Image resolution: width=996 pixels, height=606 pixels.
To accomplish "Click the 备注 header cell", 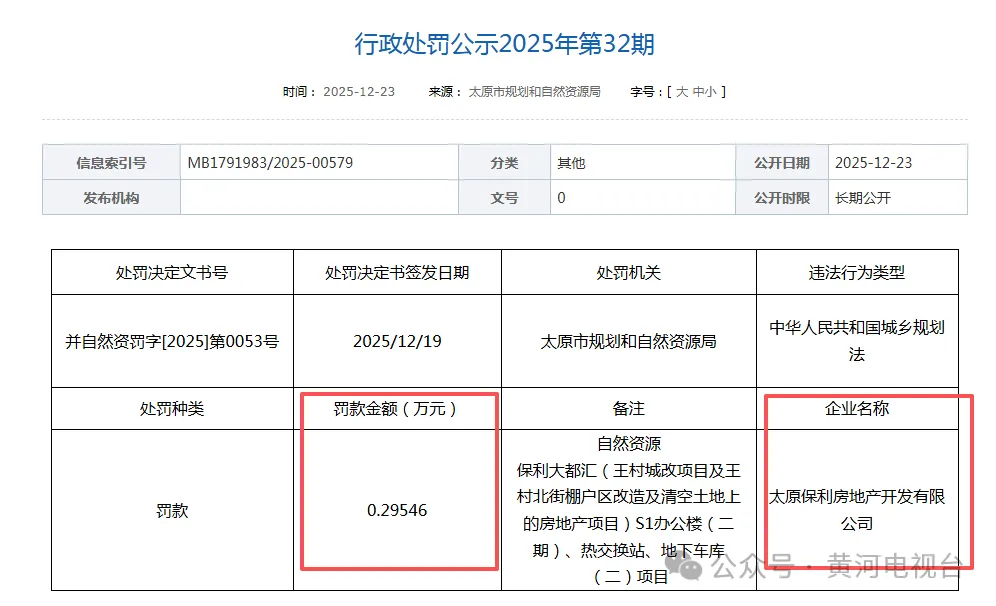I will pos(628,408).
